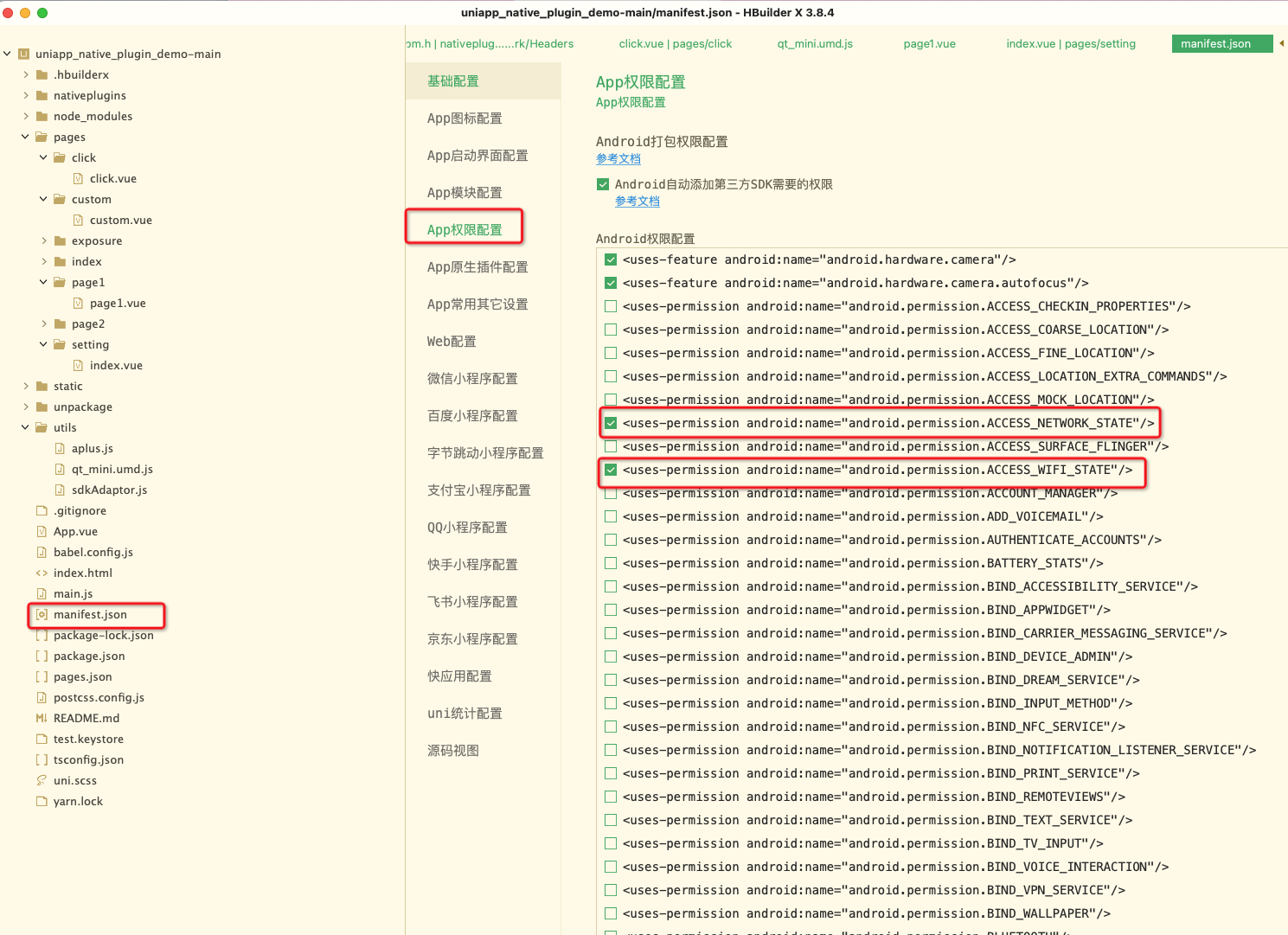Click the click.vue file icon

(78, 179)
